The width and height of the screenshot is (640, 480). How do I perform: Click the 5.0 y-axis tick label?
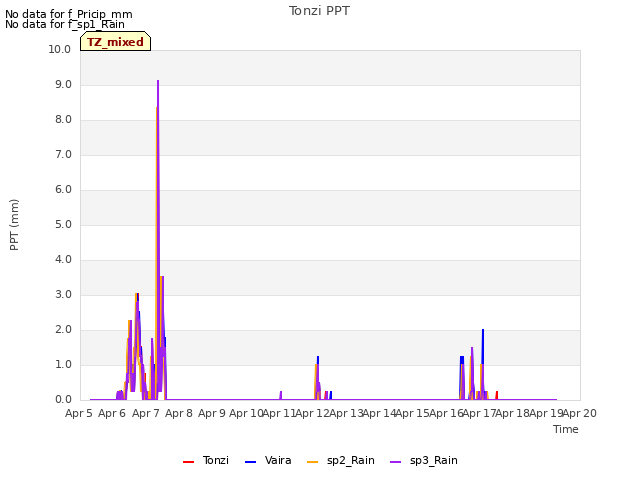[x=63, y=224]
